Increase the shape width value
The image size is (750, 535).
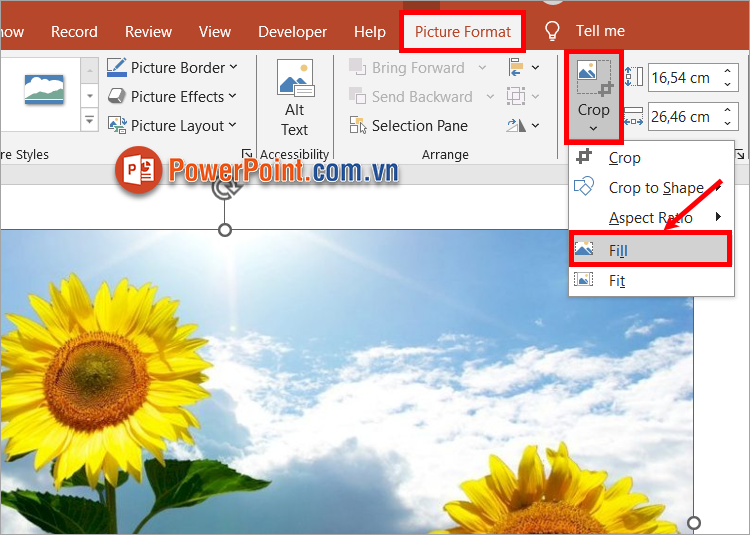pyautogui.click(x=728, y=109)
